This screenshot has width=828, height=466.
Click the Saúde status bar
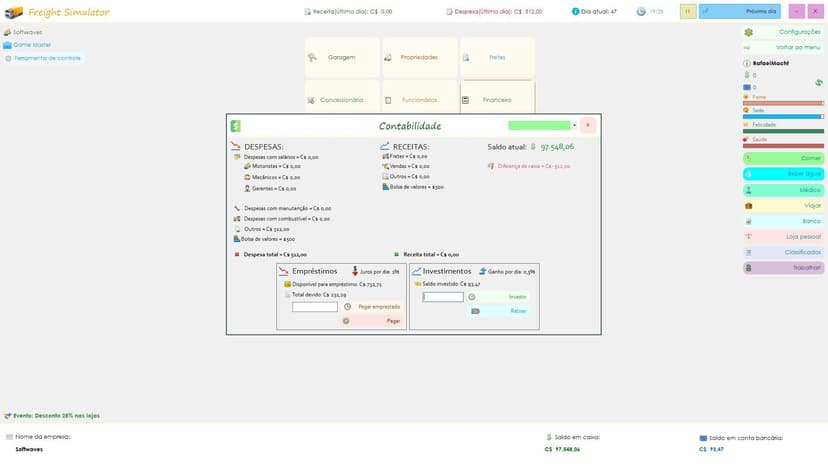pos(783,145)
